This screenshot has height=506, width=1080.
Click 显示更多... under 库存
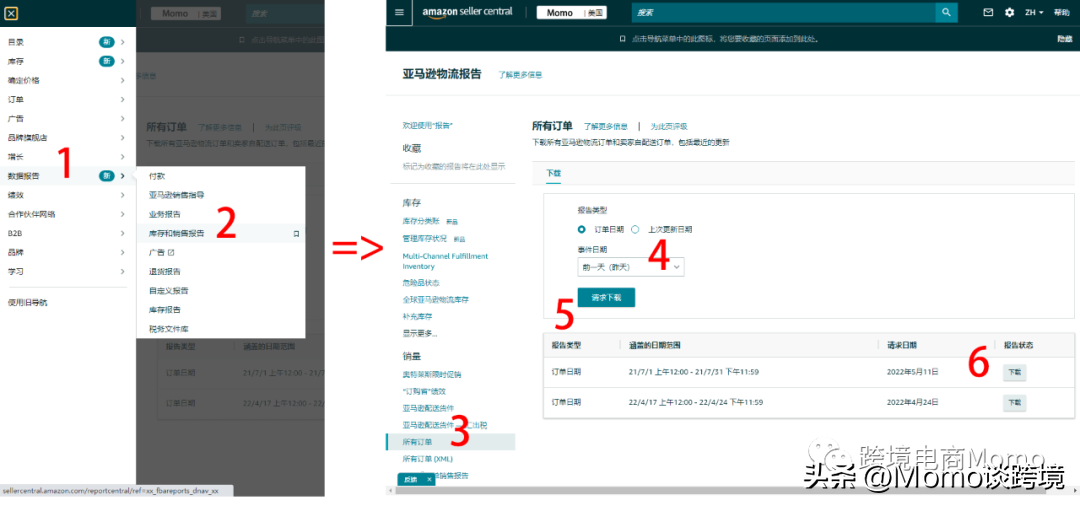click(x=419, y=333)
